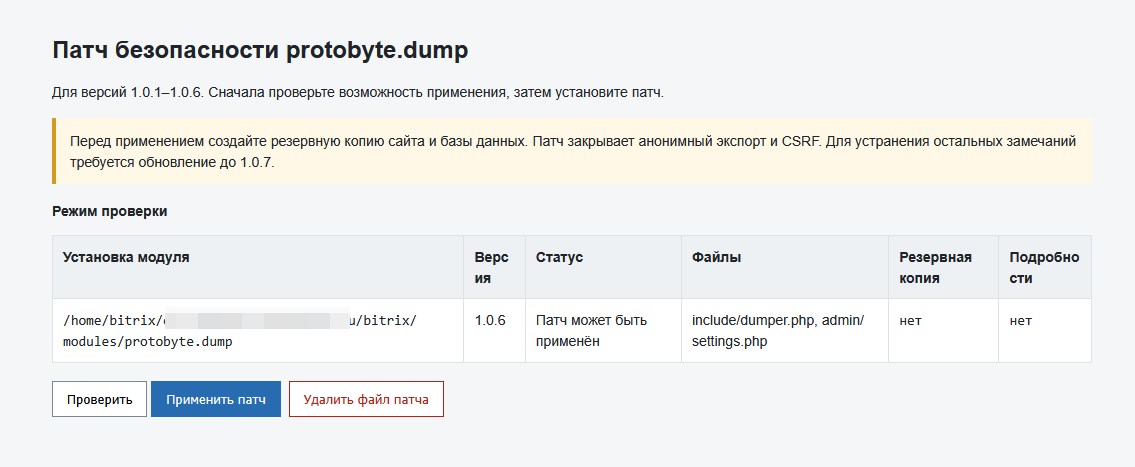
Task: Apply patch via Применить патч button
Action: coord(216,400)
